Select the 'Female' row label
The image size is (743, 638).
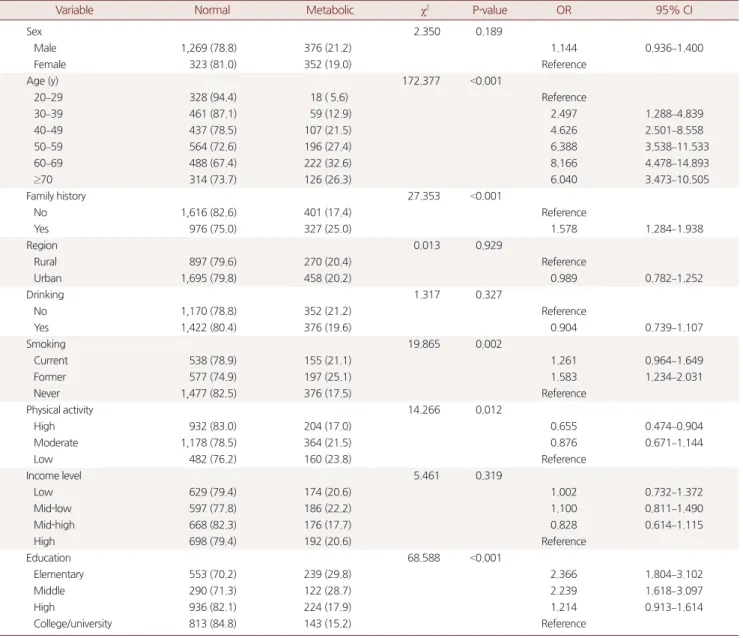(50, 64)
